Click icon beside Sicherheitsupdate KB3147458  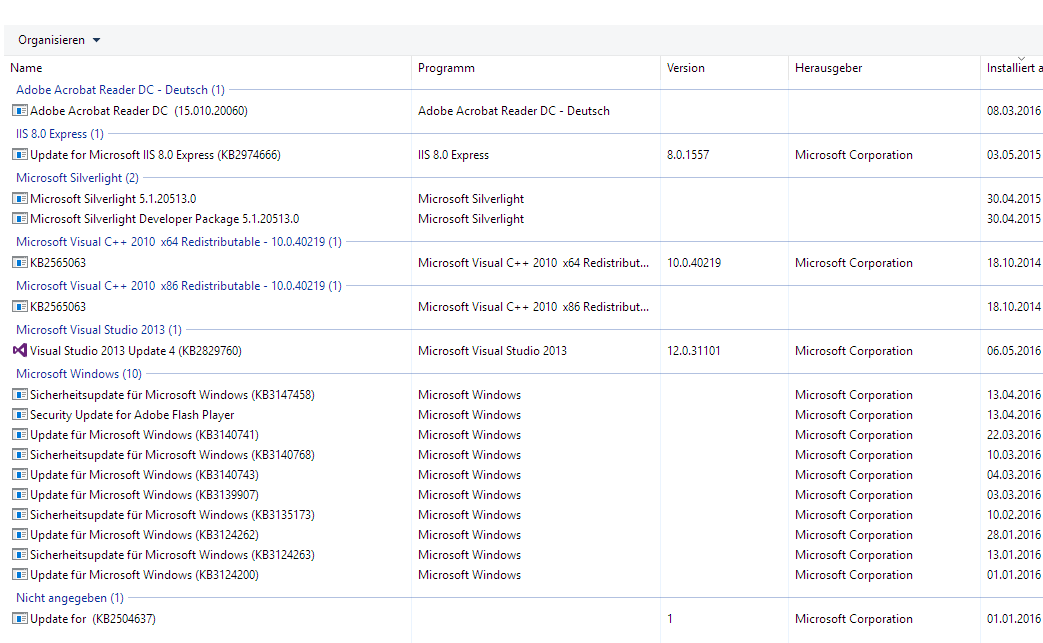[20, 395]
